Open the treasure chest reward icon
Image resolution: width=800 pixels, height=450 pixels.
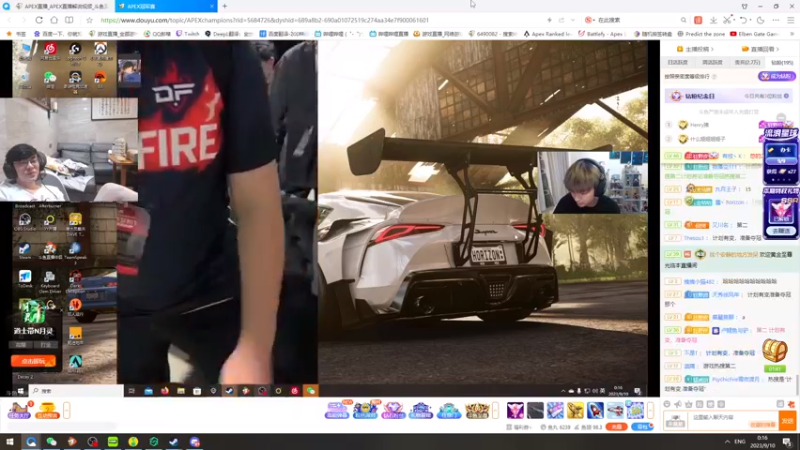774,351
